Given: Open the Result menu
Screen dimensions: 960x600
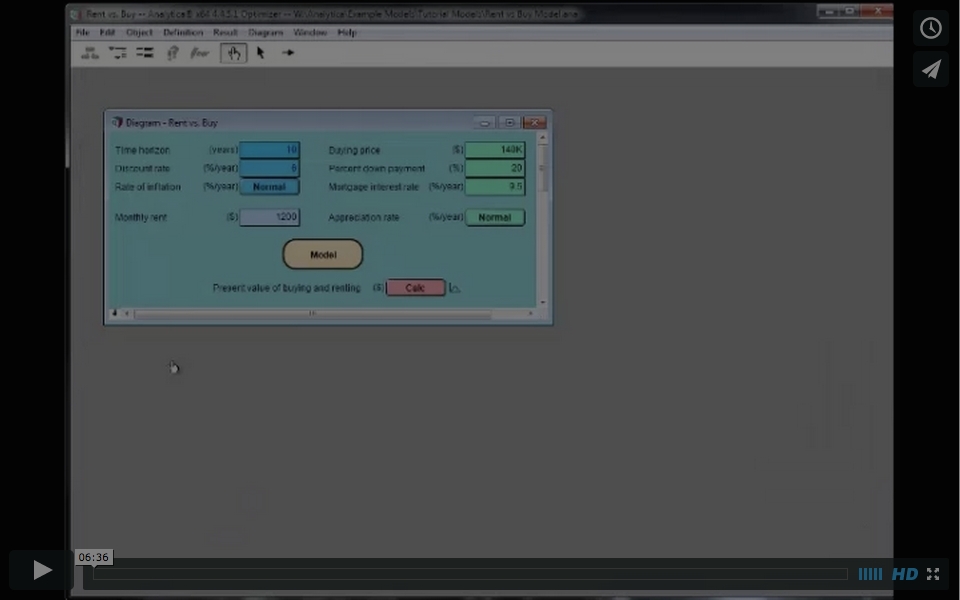Looking at the screenshot, I should (x=225, y=32).
